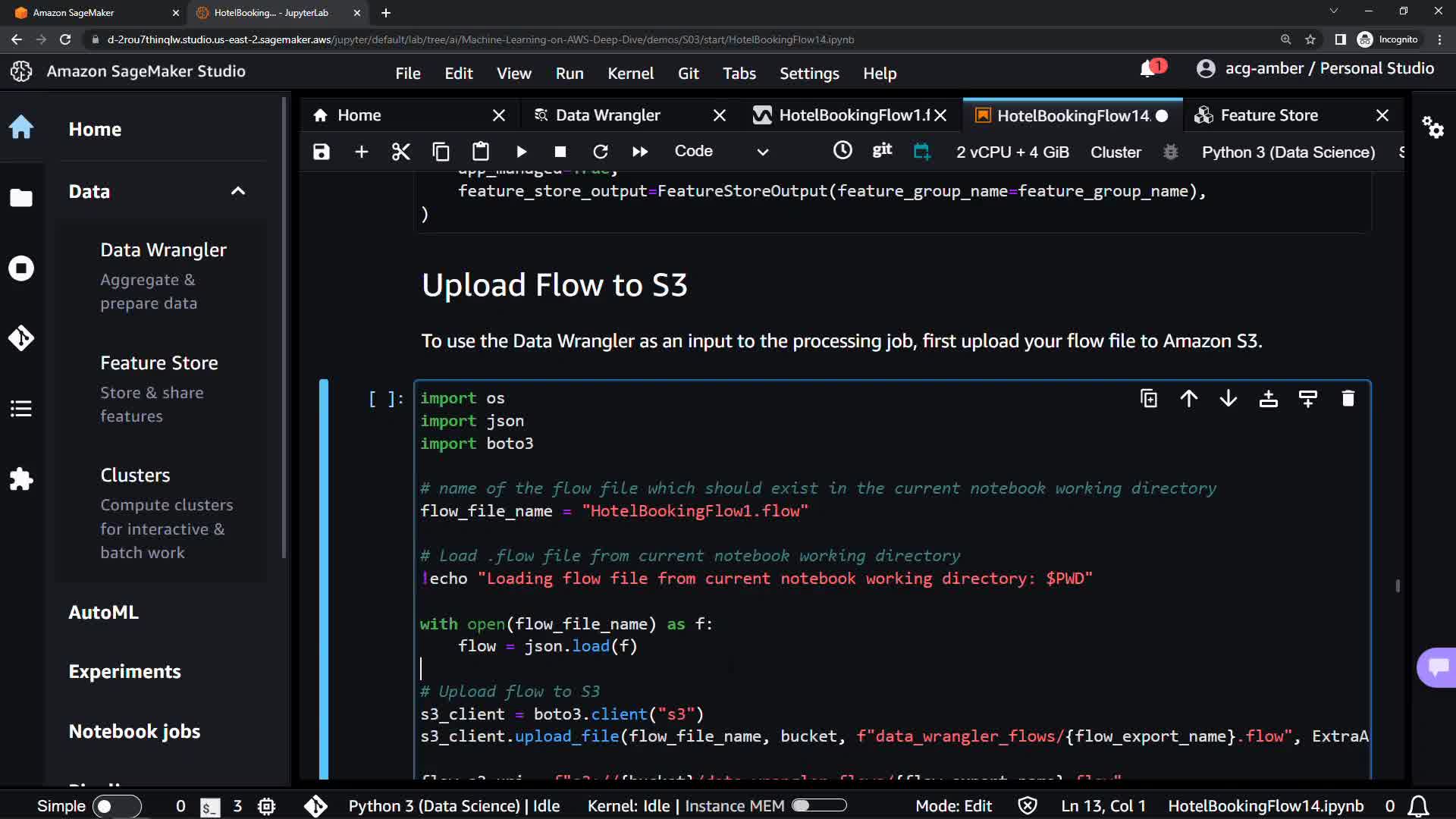Switch to the Data Wrangler tab
The width and height of the screenshot is (1456, 819).
607,115
